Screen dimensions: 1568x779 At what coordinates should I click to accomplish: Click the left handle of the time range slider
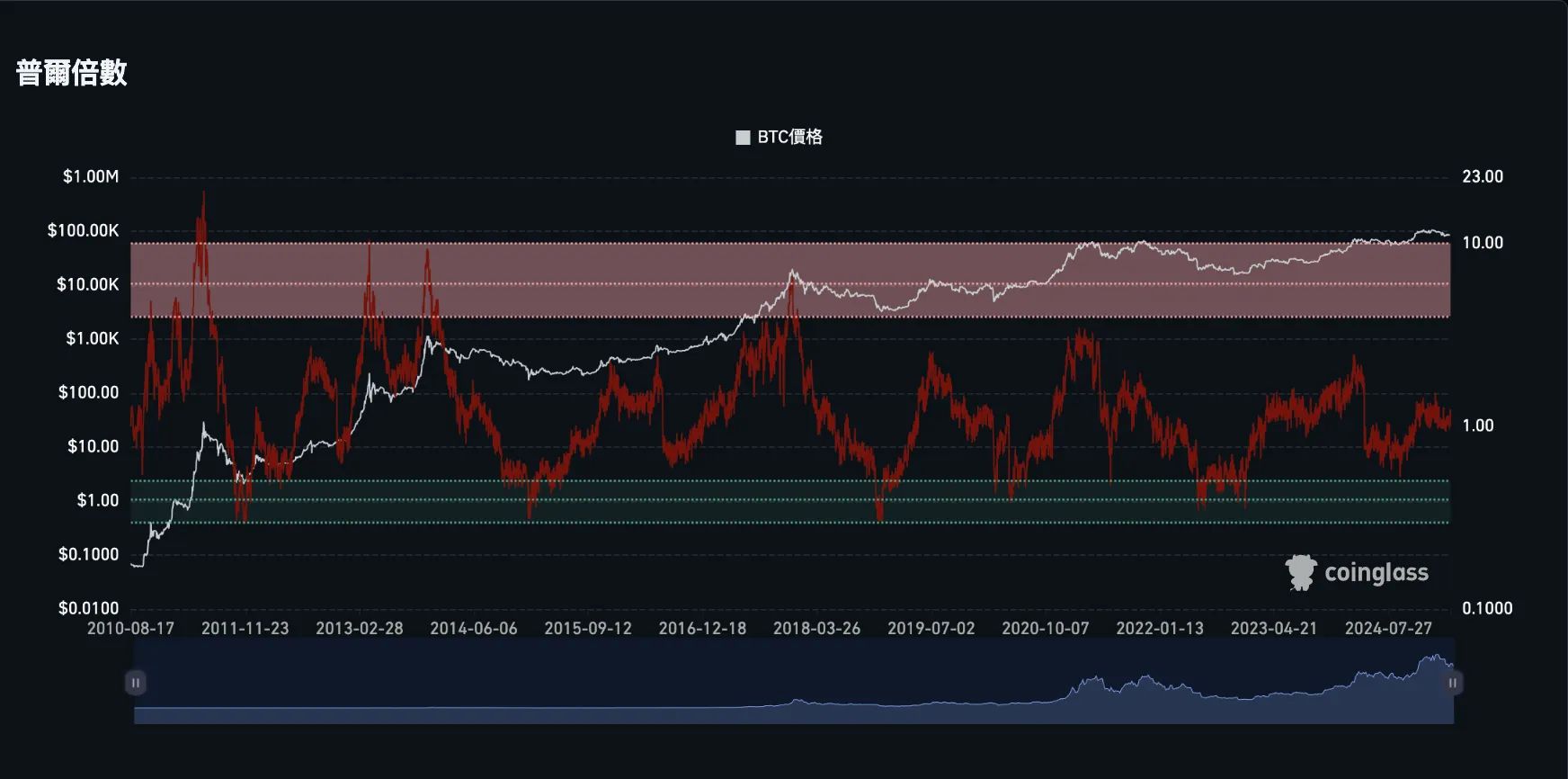[x=136, y=683]
